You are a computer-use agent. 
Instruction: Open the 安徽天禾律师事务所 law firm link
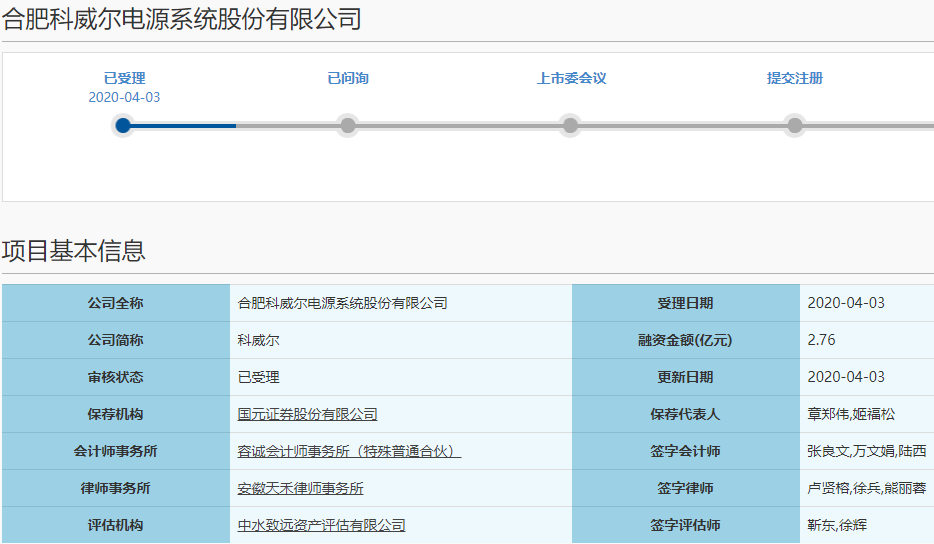click(x=300, y=488)
